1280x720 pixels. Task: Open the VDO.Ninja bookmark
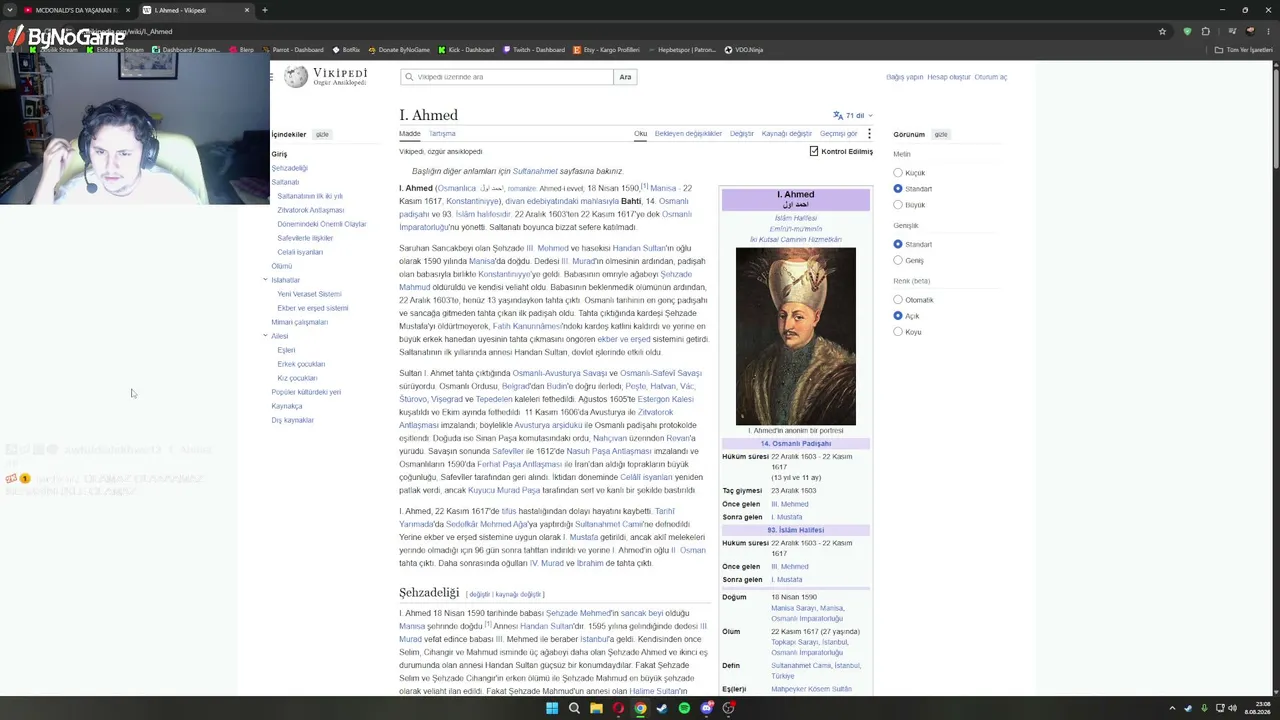[x=743, y=50]
